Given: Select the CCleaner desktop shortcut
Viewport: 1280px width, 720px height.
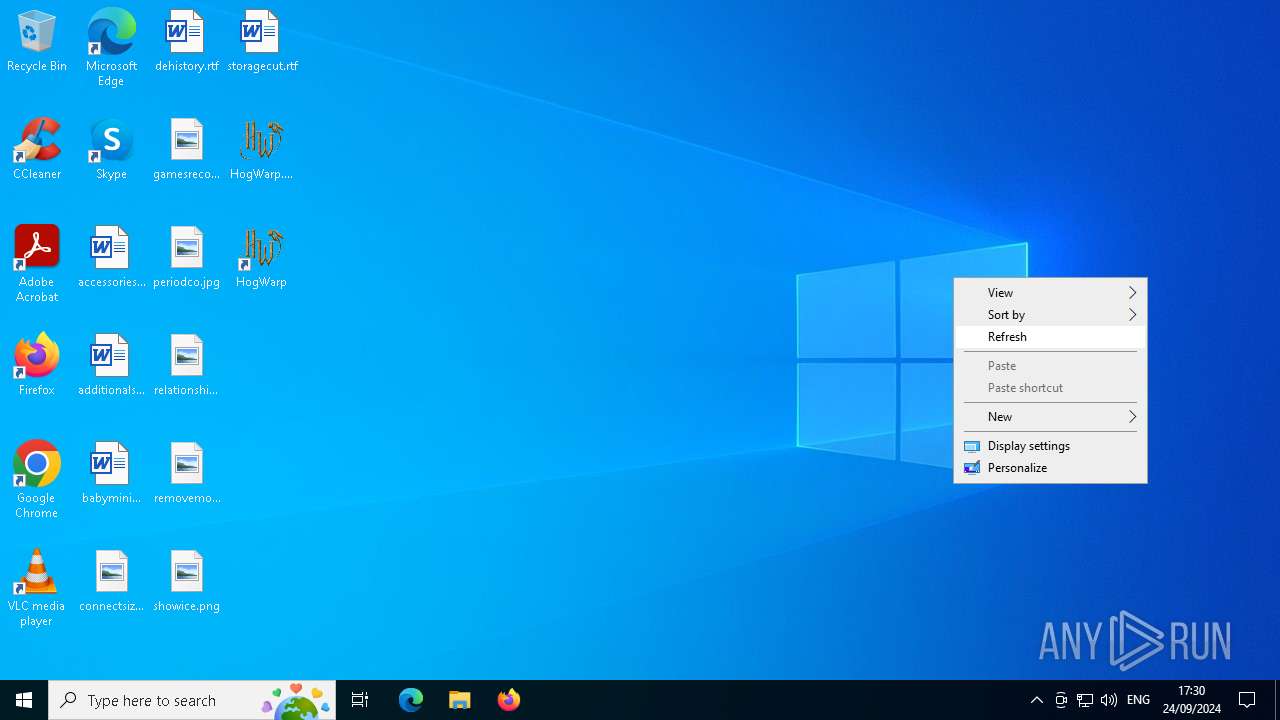Looking at the screenshot, I should click(x=37, y=150).
